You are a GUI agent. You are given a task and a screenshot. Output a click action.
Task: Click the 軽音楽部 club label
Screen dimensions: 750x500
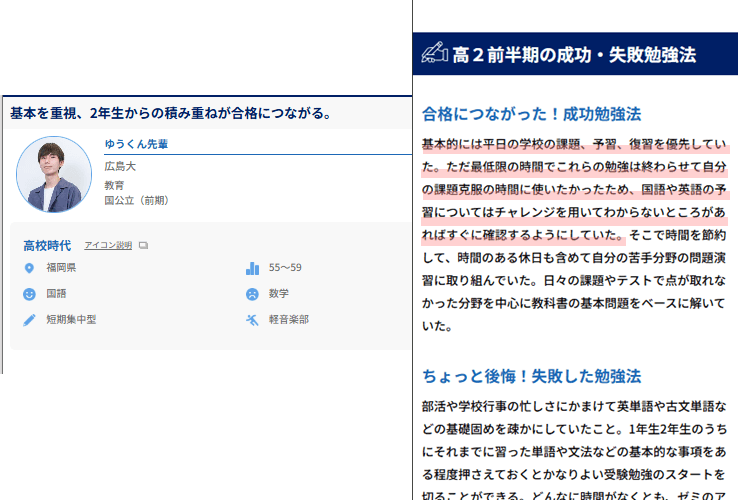tap(288, 319)
